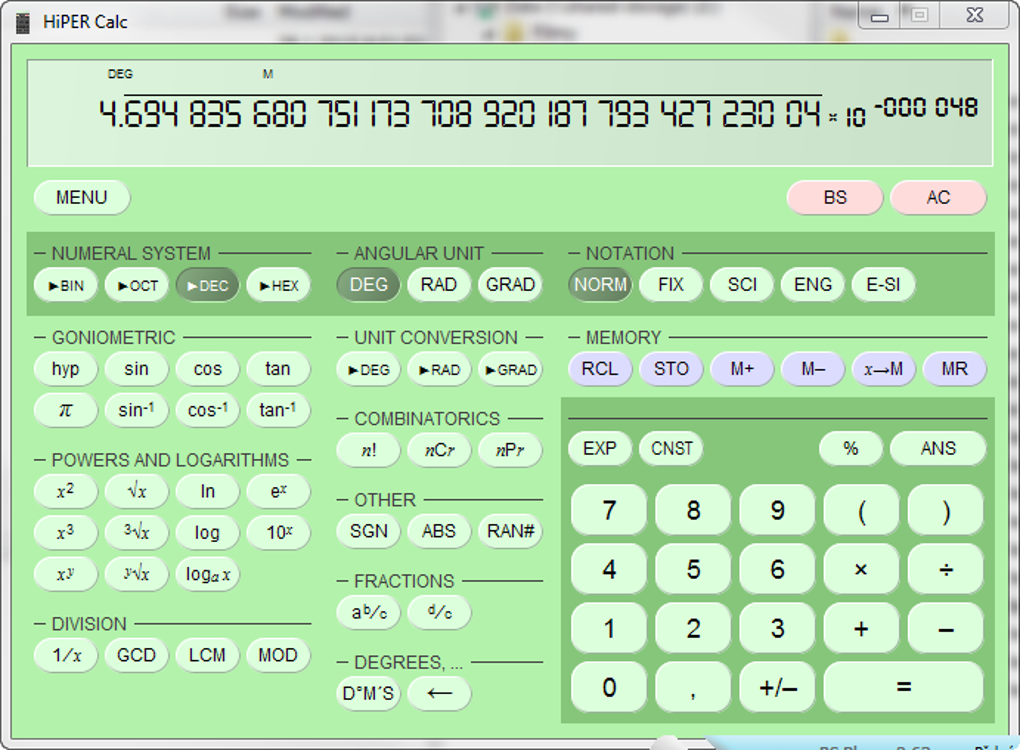Click the minus − key
This screenshot has width=1020, height=750.
point(945,629)
